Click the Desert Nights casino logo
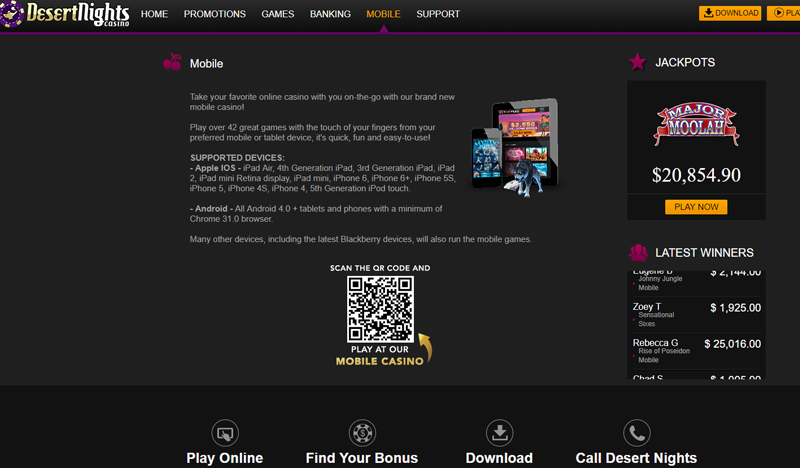The image size is (800, 468). point(63,14)
